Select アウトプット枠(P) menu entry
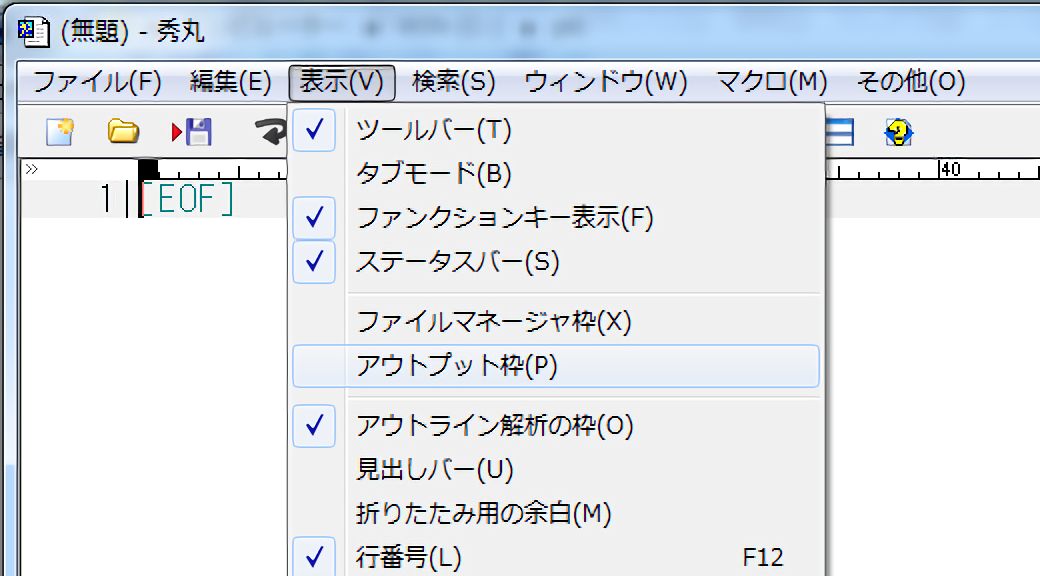The image size is (1040, 576). 456,366
